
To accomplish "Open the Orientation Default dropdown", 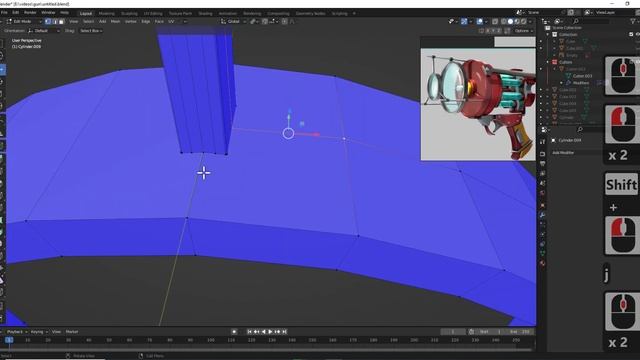I will 44,31.
